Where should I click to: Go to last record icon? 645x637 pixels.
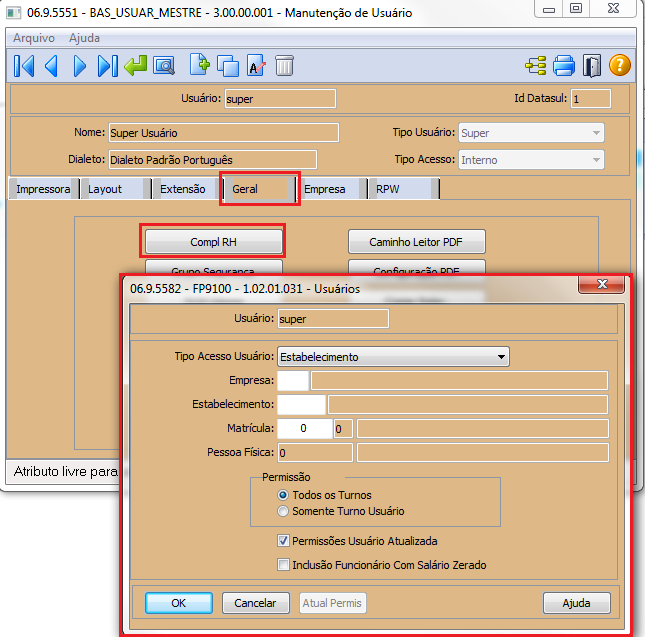107,66
